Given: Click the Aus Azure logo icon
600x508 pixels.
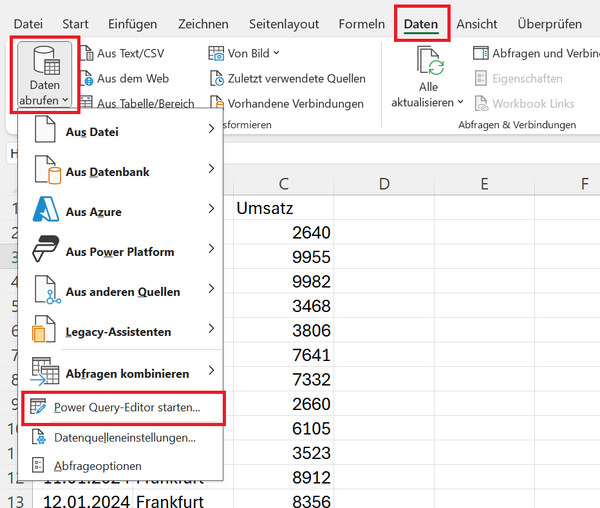Looking at the screenshot, I should pos(46,209).
